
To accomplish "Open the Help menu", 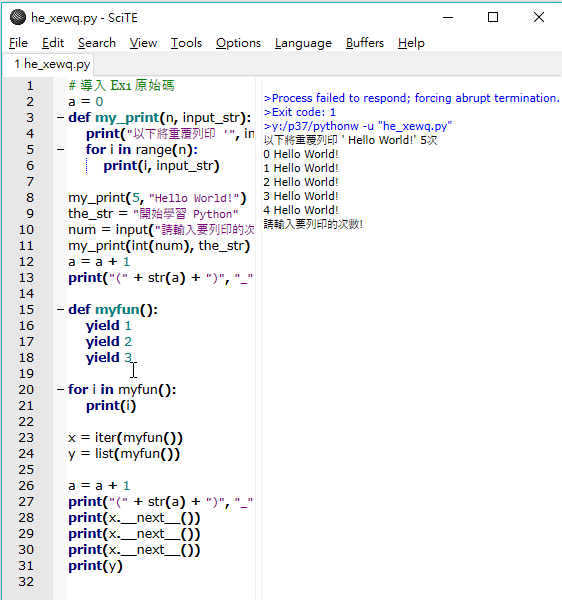I will tap(411, 43).
